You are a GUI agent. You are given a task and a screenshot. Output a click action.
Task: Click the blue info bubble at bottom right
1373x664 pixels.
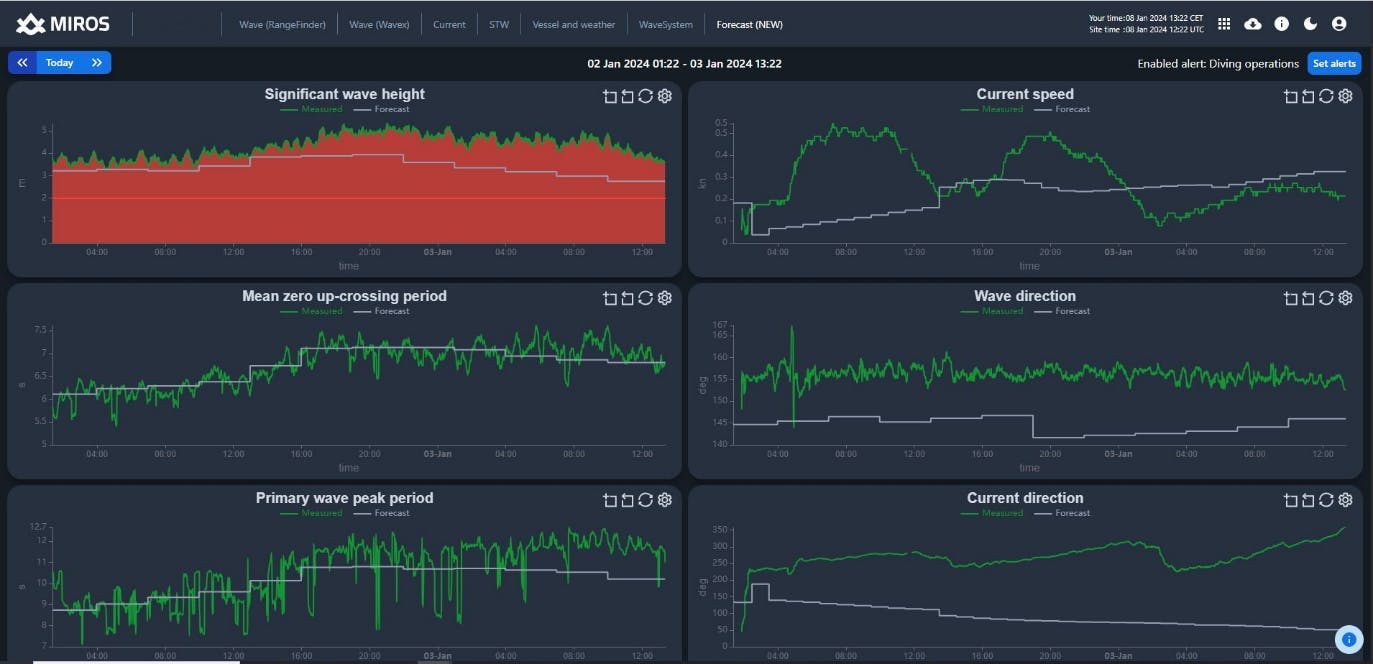pyautogui.click(x=1349, y=639)
